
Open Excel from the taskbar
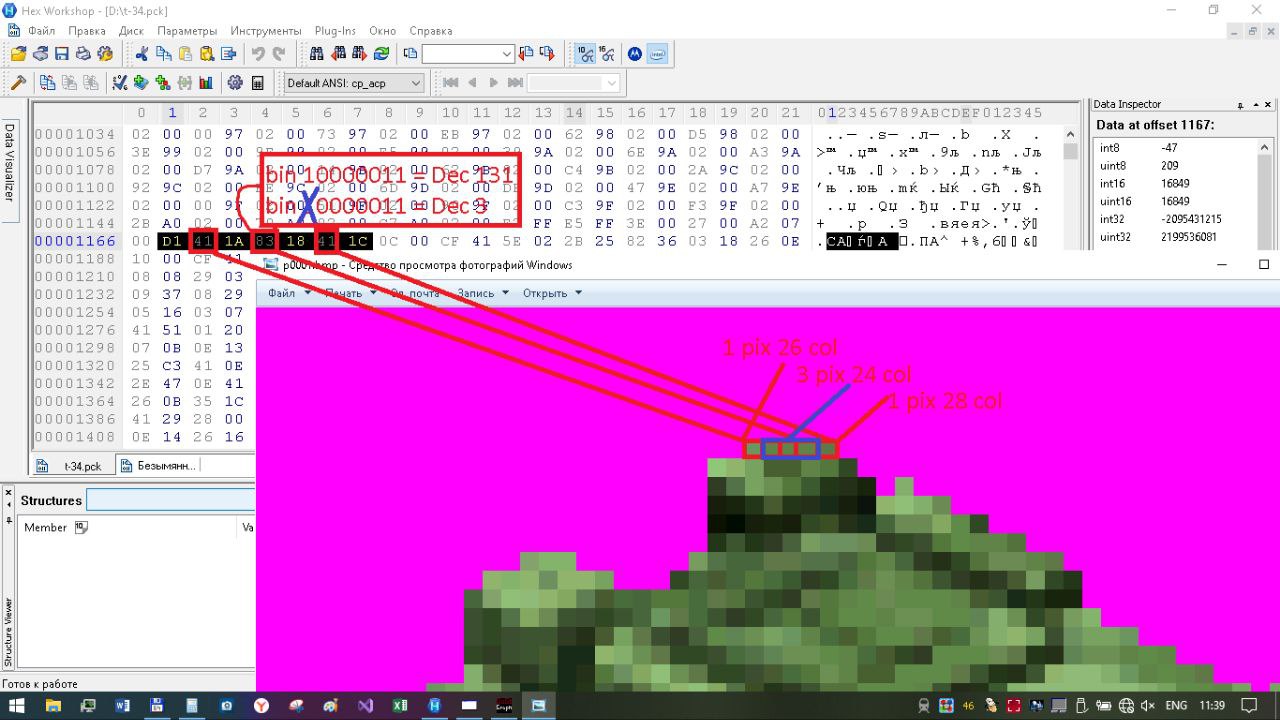pos(400,705)
